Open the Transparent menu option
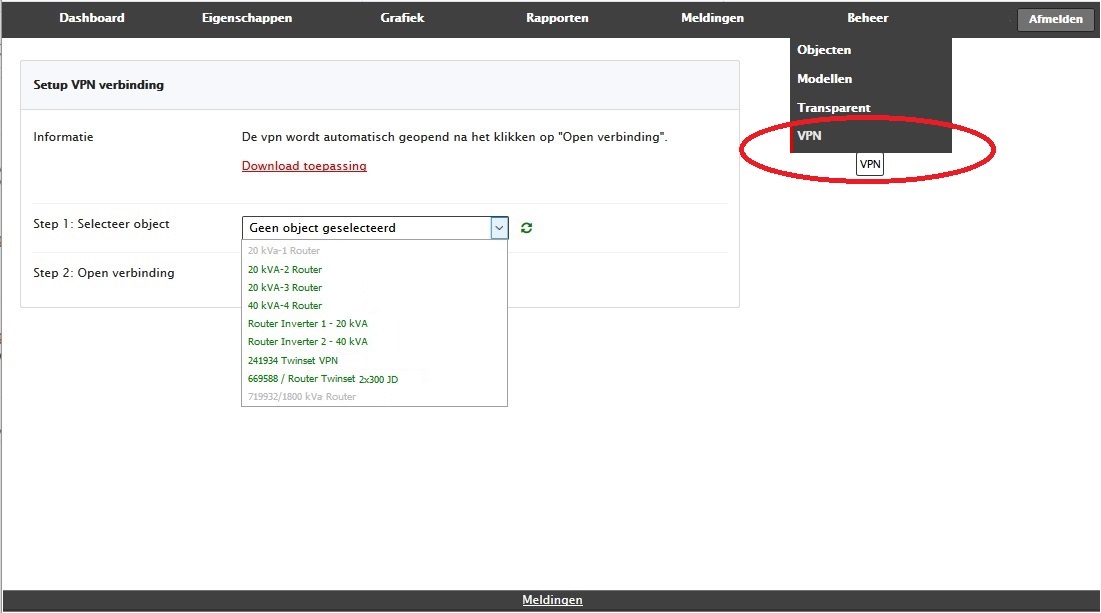1101x613 pixels. [x=832, y=107]
